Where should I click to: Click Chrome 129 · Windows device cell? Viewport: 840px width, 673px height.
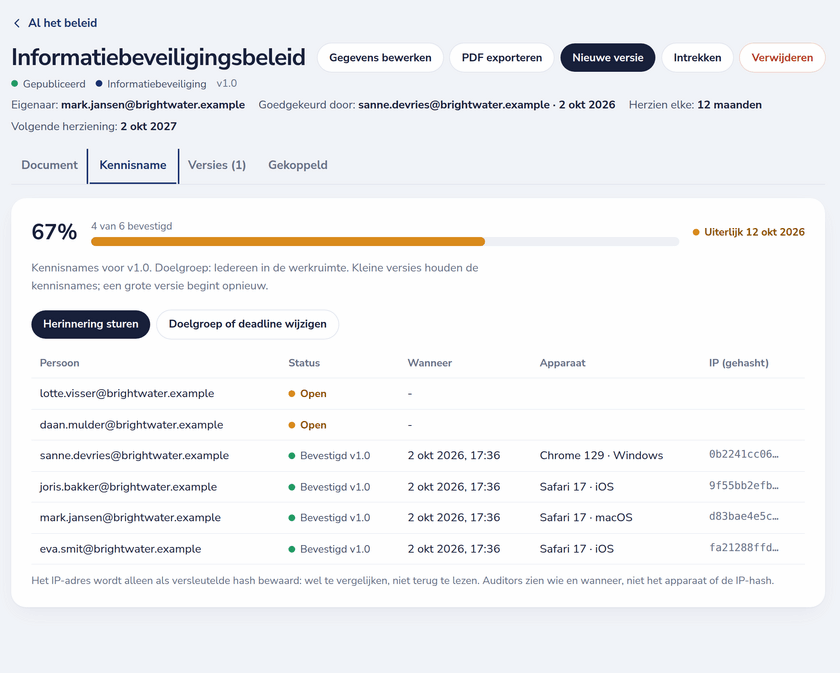click(601, 455)
